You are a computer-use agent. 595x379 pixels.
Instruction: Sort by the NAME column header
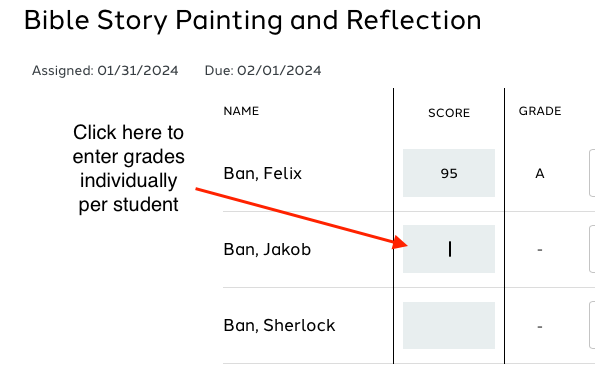(241, 111)
